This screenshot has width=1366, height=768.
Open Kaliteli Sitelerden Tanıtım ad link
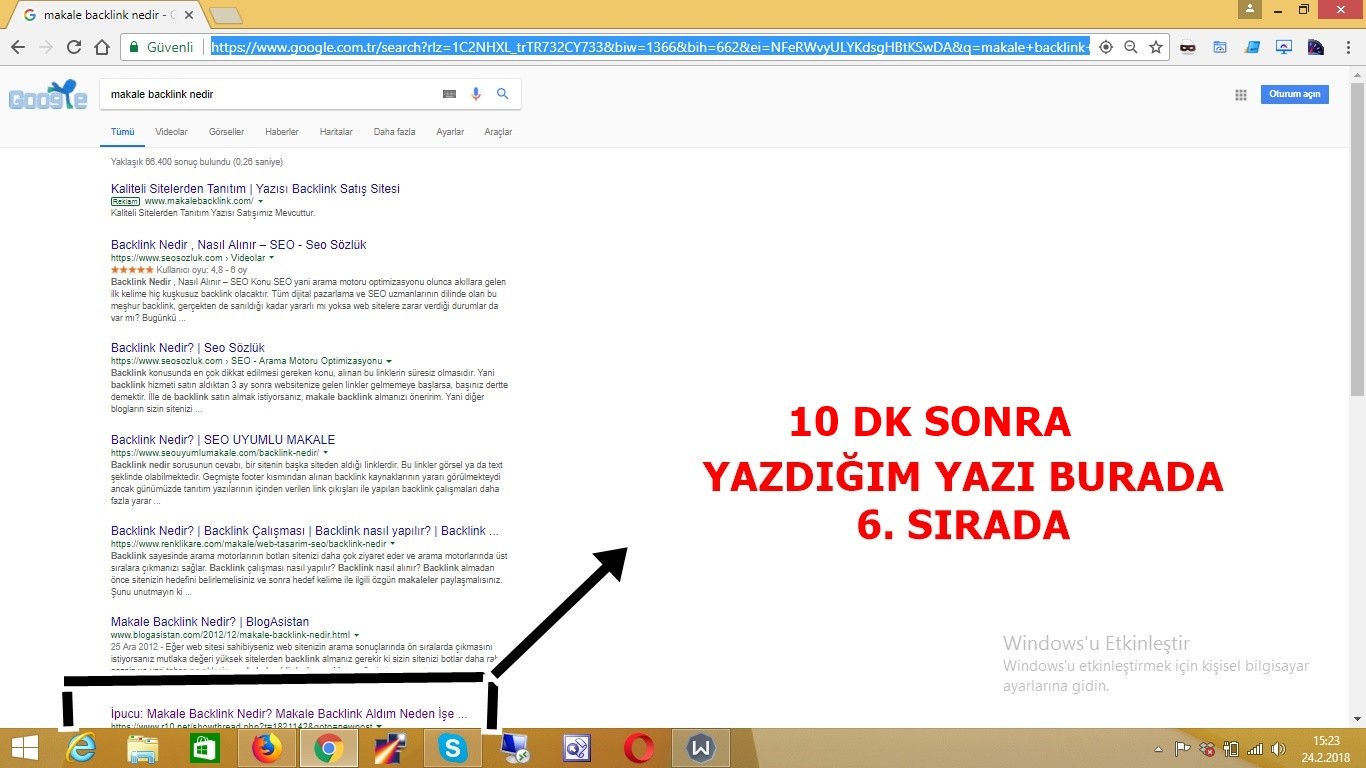255,189
